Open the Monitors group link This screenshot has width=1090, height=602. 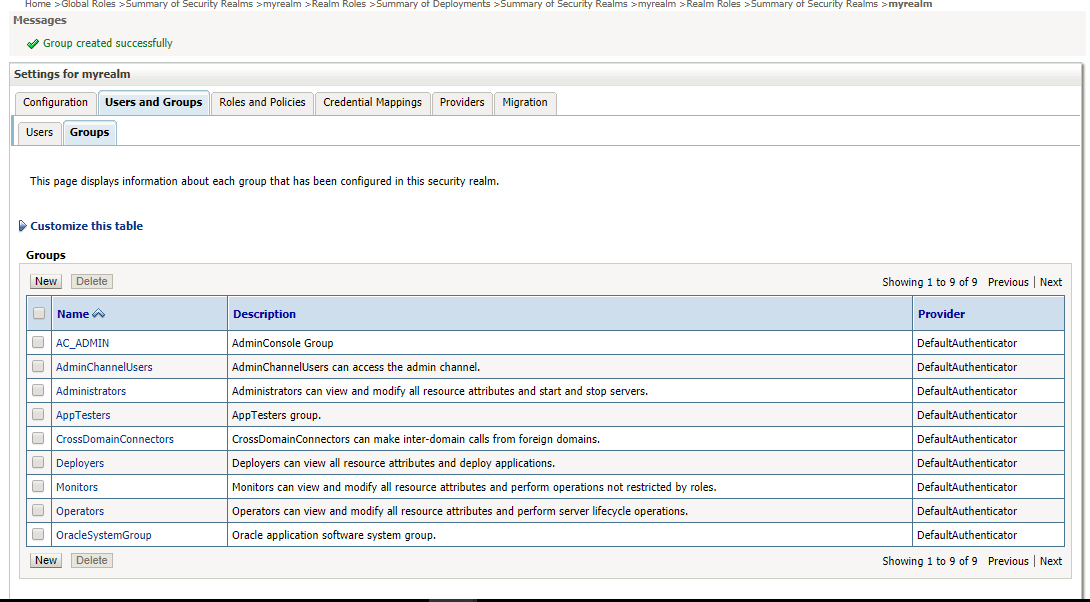[x=77, y=487]
